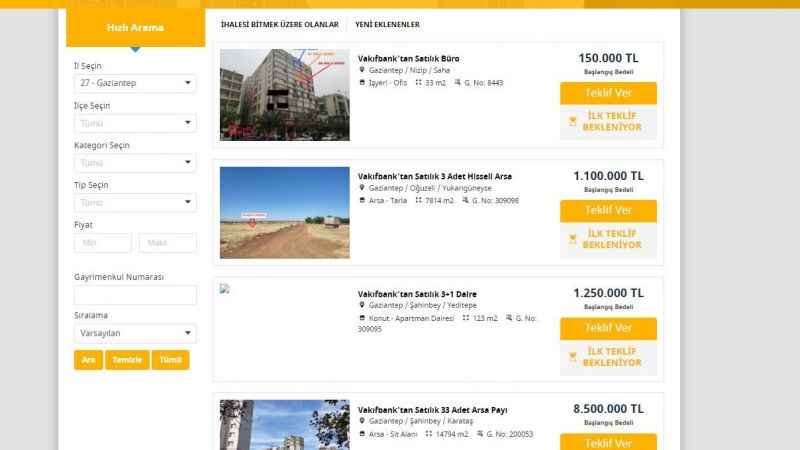Click the Temizle button
800x450 pixels.
tap(127, 360)
